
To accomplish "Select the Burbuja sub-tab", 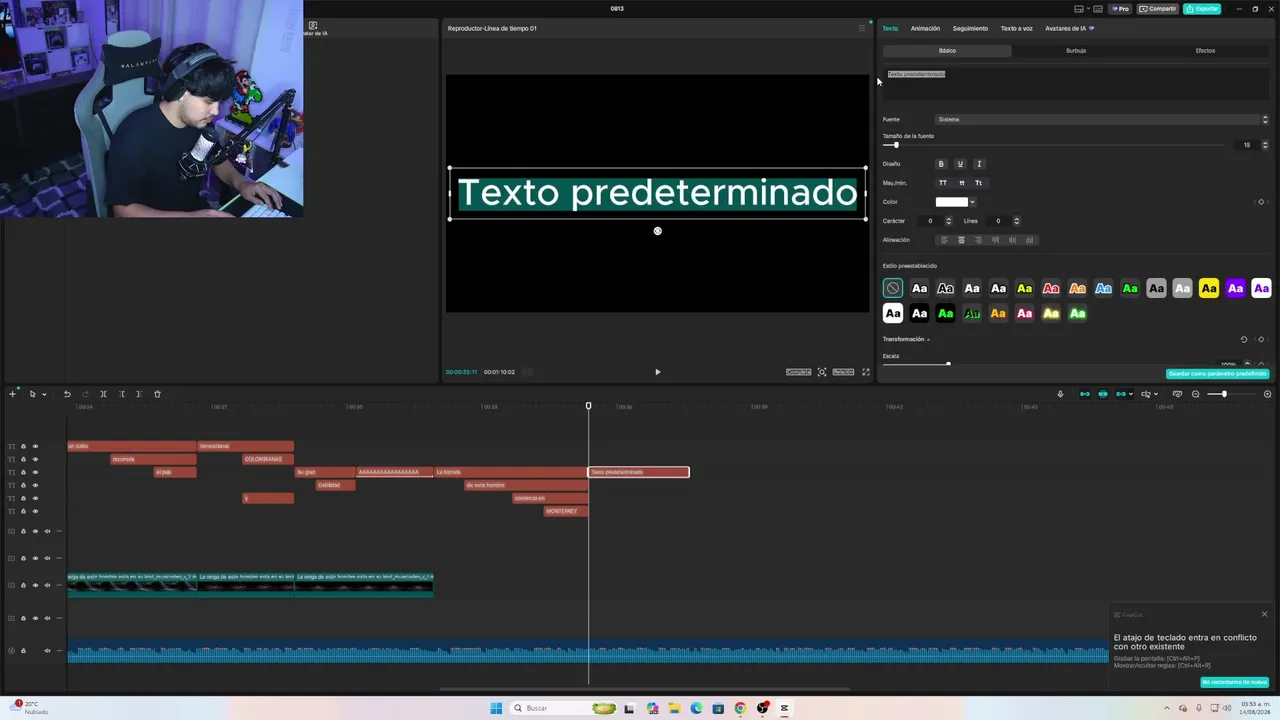I will pos(1076,50).
